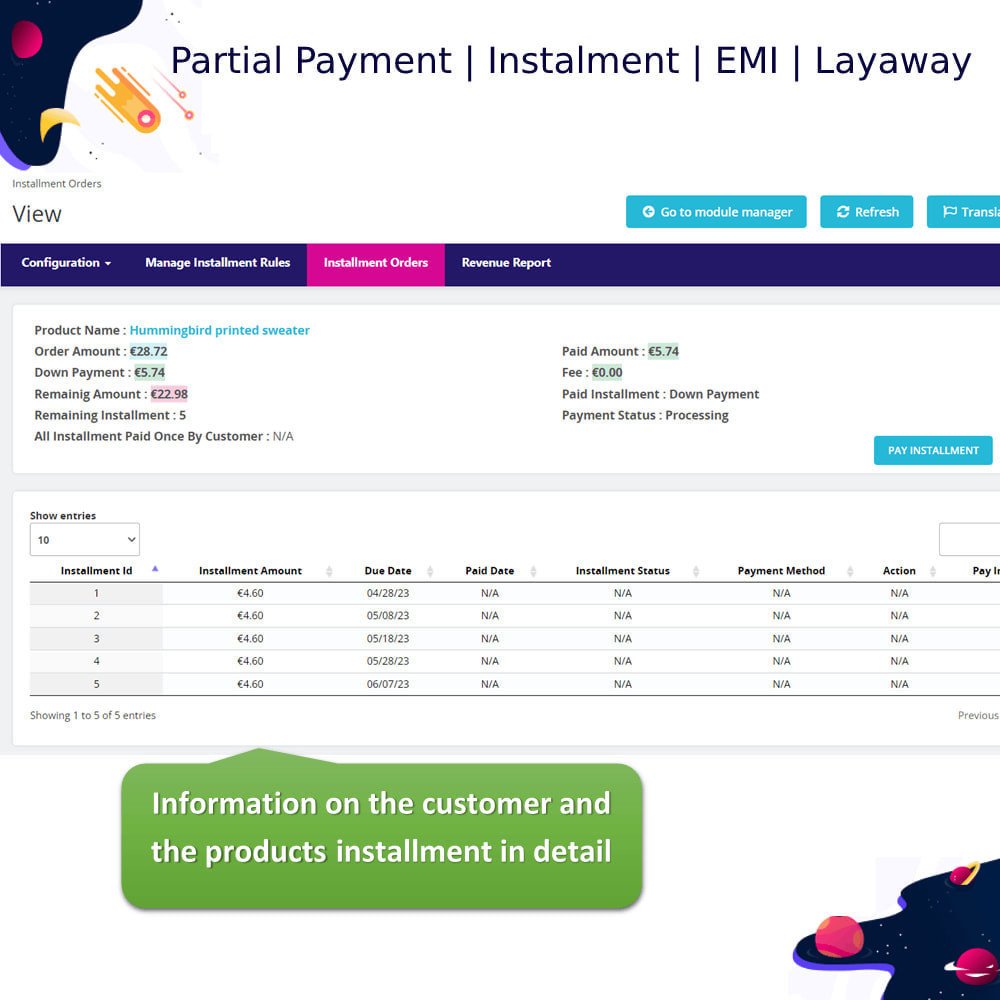Click the due date 05/18/23 cell

(388, 638)
